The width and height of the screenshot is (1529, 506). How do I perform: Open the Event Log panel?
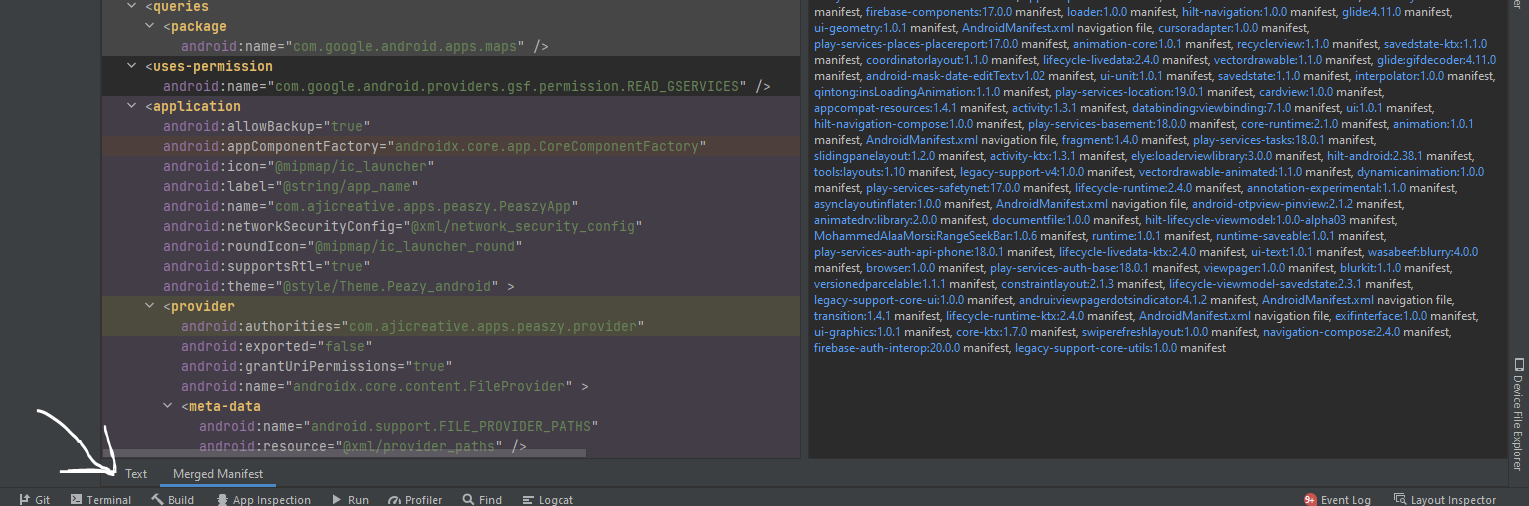(x=1337, y=499)
